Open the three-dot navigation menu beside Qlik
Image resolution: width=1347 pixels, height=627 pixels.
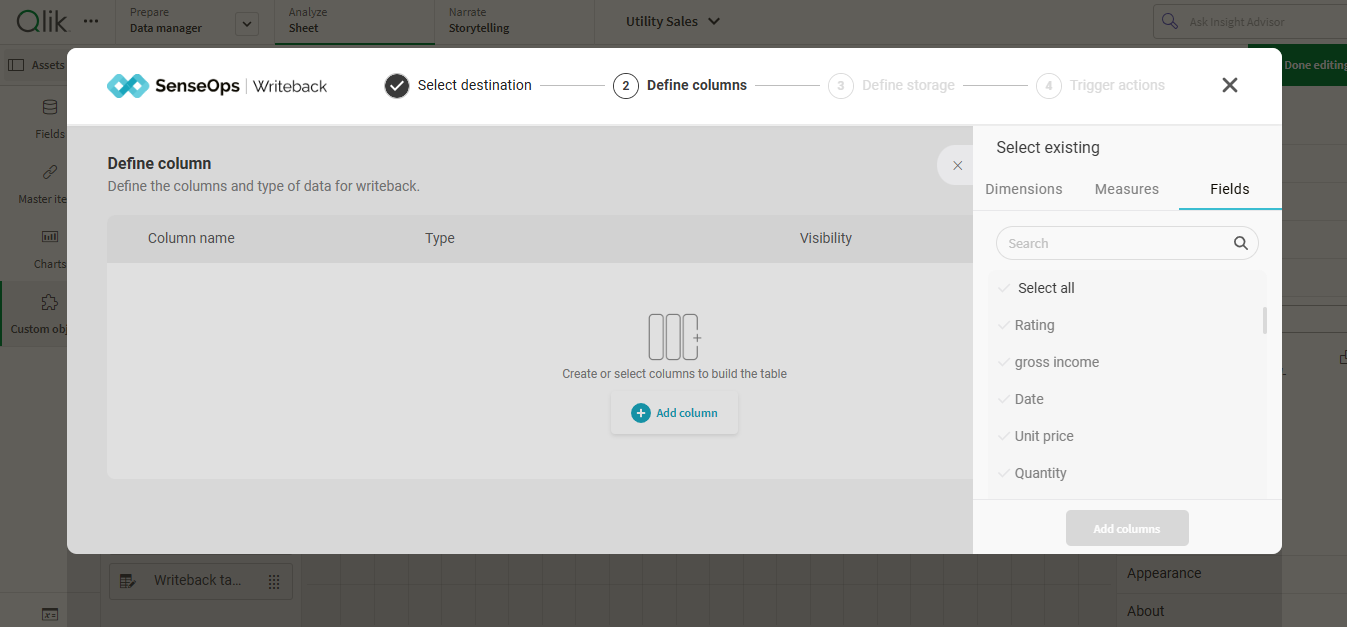[91, 21]
